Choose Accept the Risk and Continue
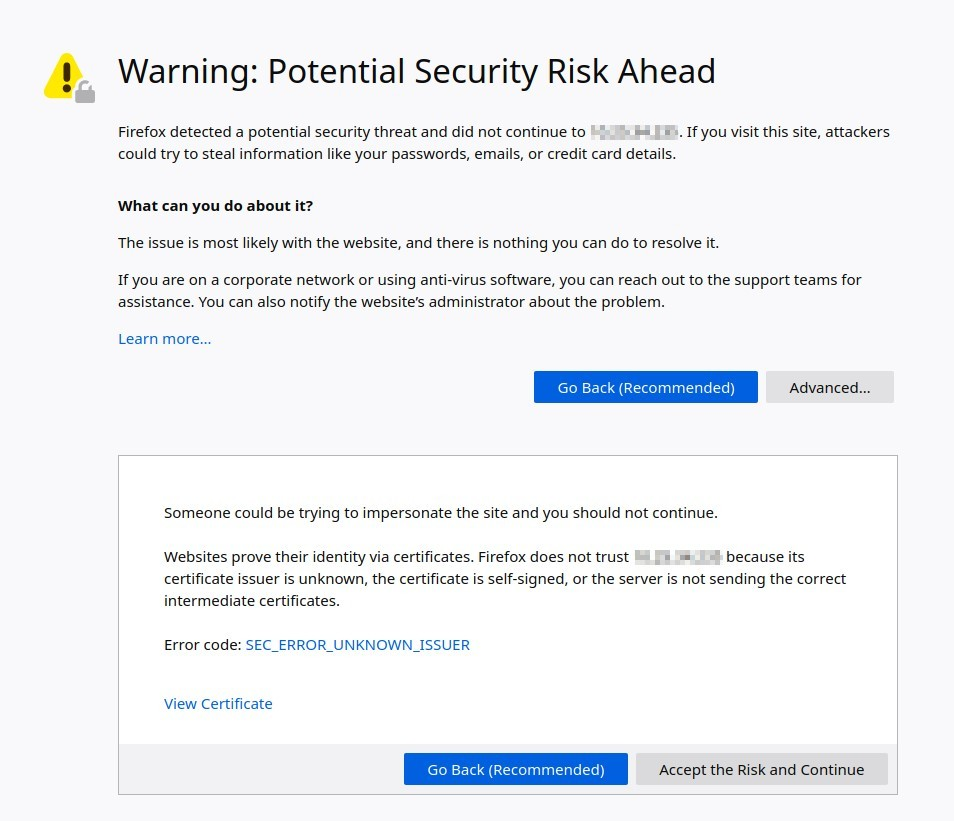Viewport: 954px width, 821px height. coord(761,770)
